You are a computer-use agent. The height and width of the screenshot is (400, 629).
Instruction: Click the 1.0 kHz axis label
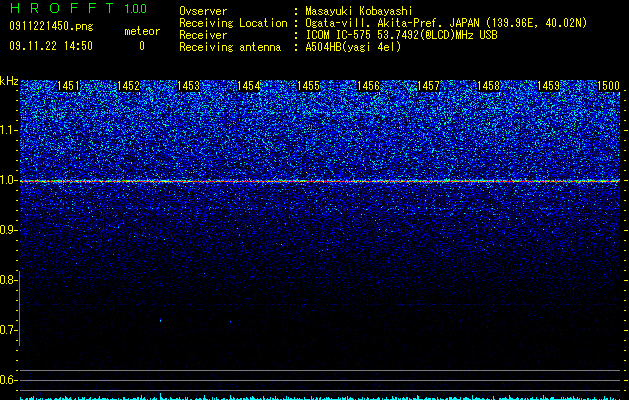(8, 181)
